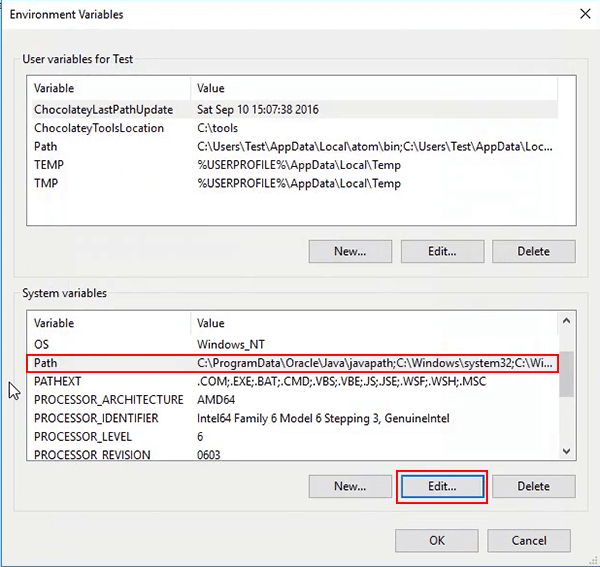Screen dimensions: 600x567
Task: Click New button under User variables
Action: (350, 251)
